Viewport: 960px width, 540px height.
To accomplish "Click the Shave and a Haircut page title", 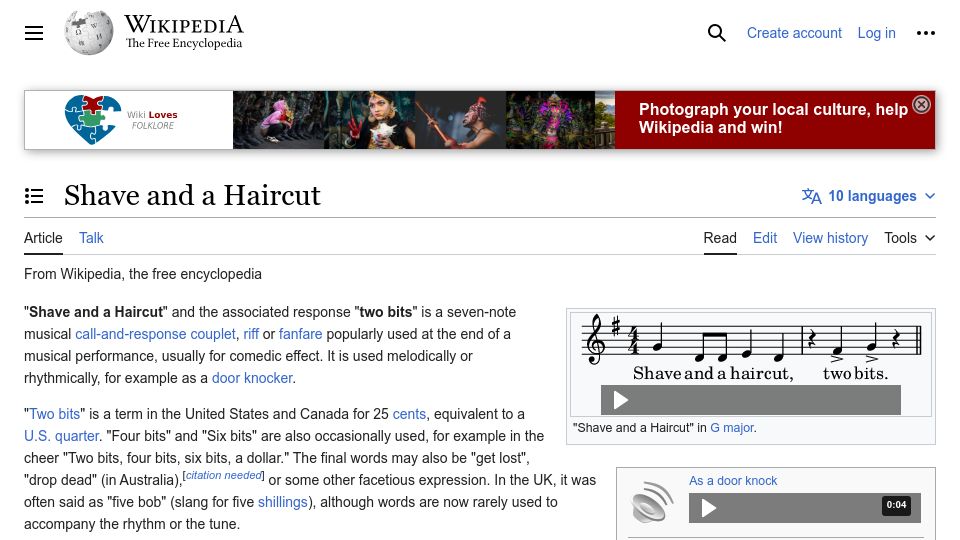I will 192,196.
